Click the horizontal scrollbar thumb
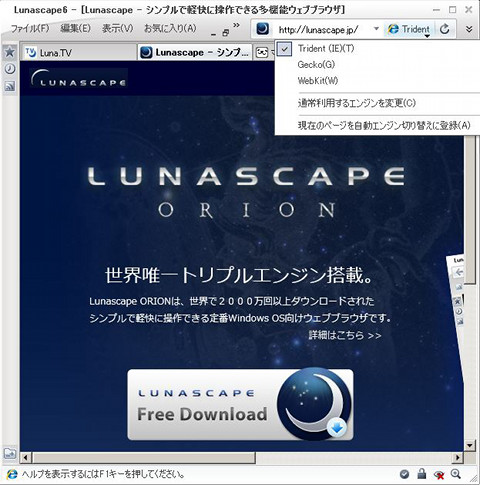This screenshot has width=480, height=485. [x=144, y=458]
